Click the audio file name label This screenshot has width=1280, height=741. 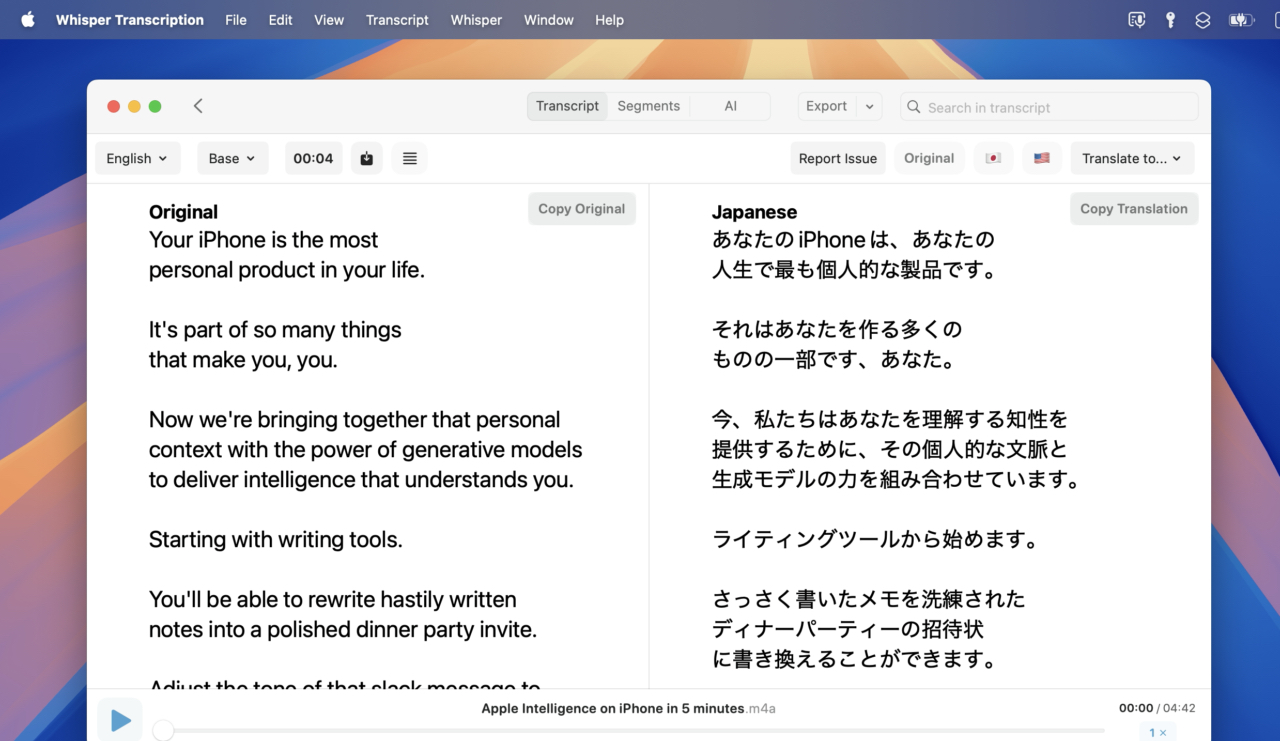point(628,708)
